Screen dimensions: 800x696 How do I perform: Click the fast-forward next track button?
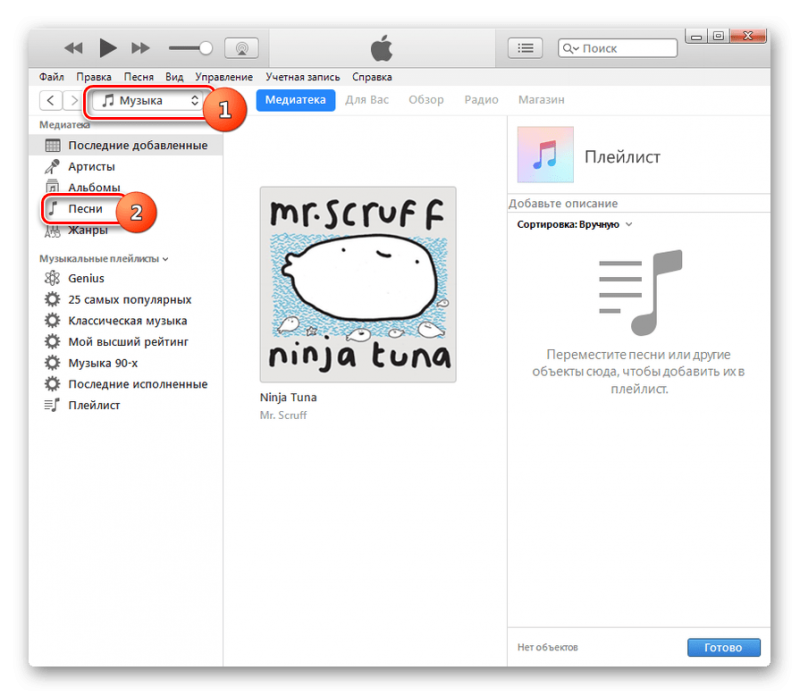click(141, 47)
